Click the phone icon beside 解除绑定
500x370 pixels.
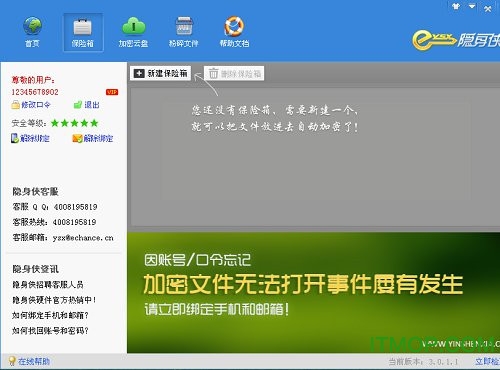pyautogui.click(x=15, y=138)
